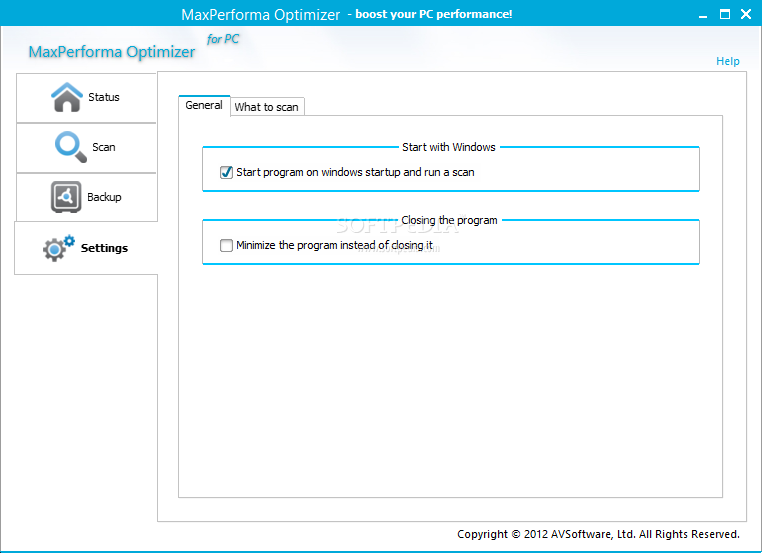
Task: Maximize the MaxPerforma Optimizer window
Action: tap(725, 14)
